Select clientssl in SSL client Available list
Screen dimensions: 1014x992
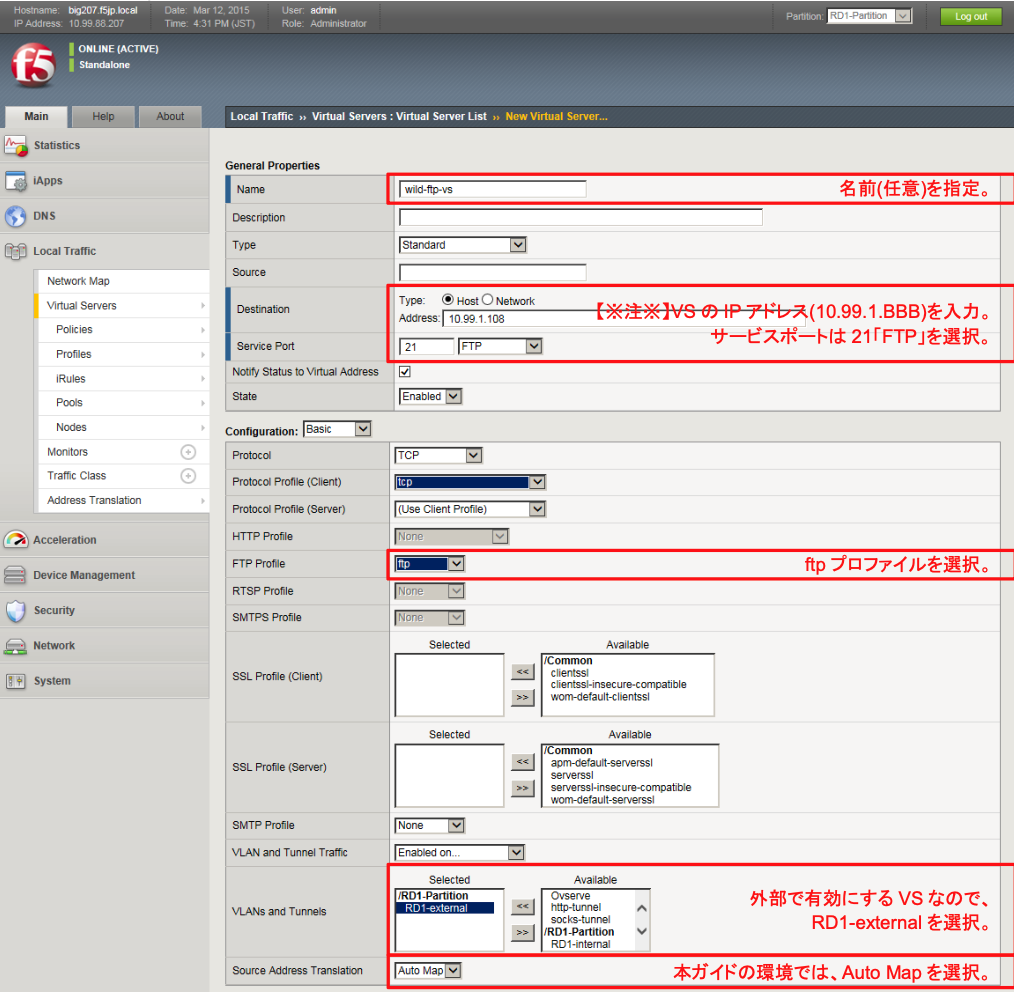pyautogui.click(x=570, y=673)
